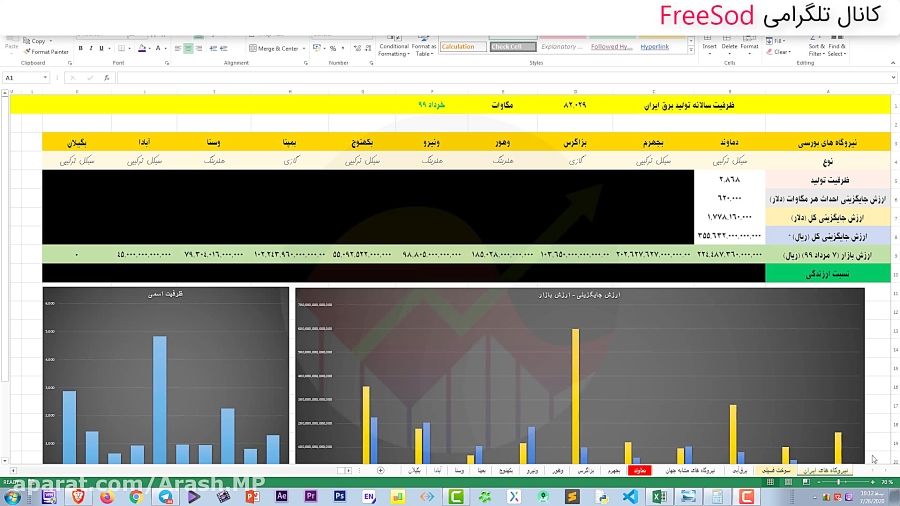This screenshot has width=900, height=506.
Task: Open the Fill dropdown
Action: 775,41
